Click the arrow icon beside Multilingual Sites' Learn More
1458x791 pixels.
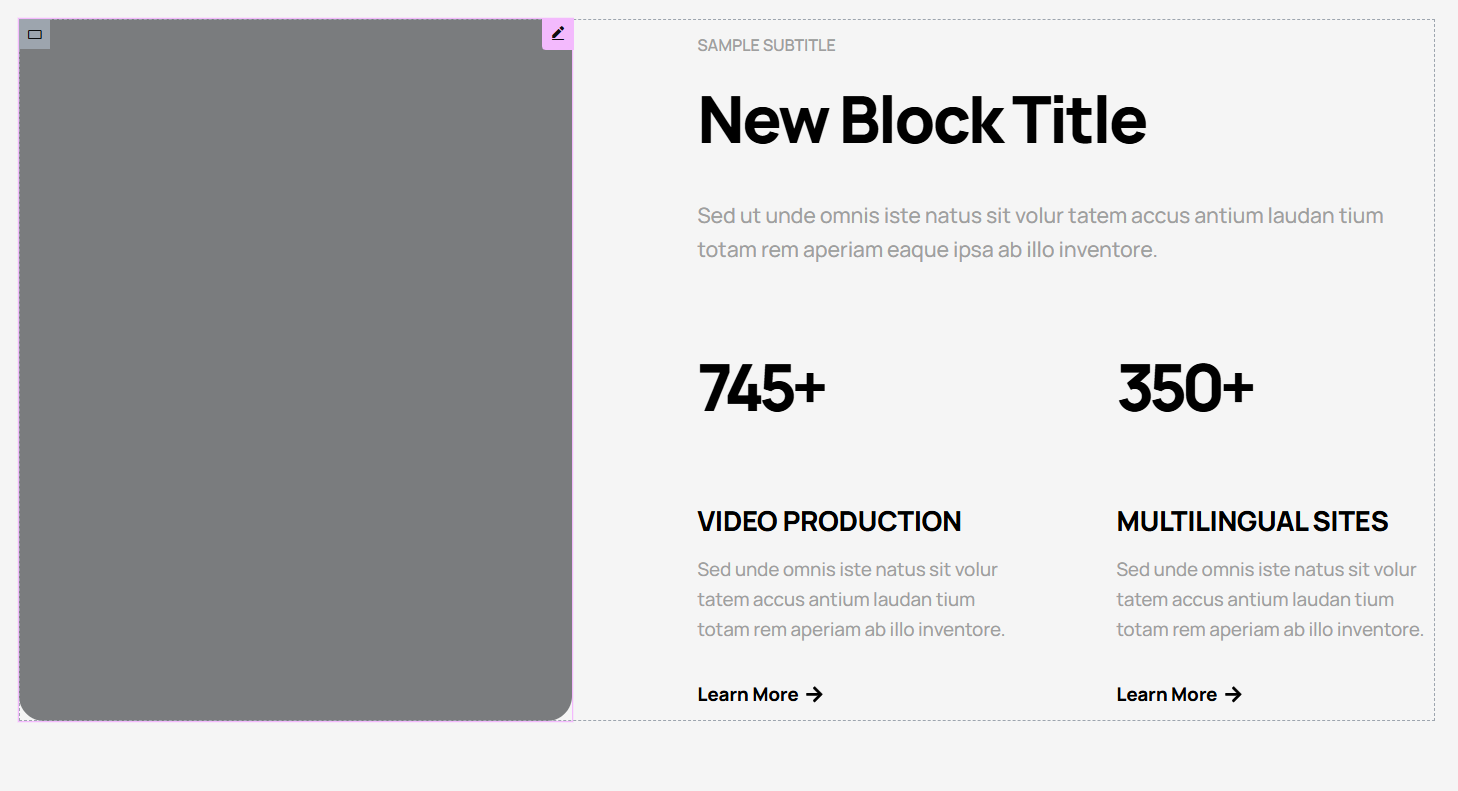(x=1233, y=694)
